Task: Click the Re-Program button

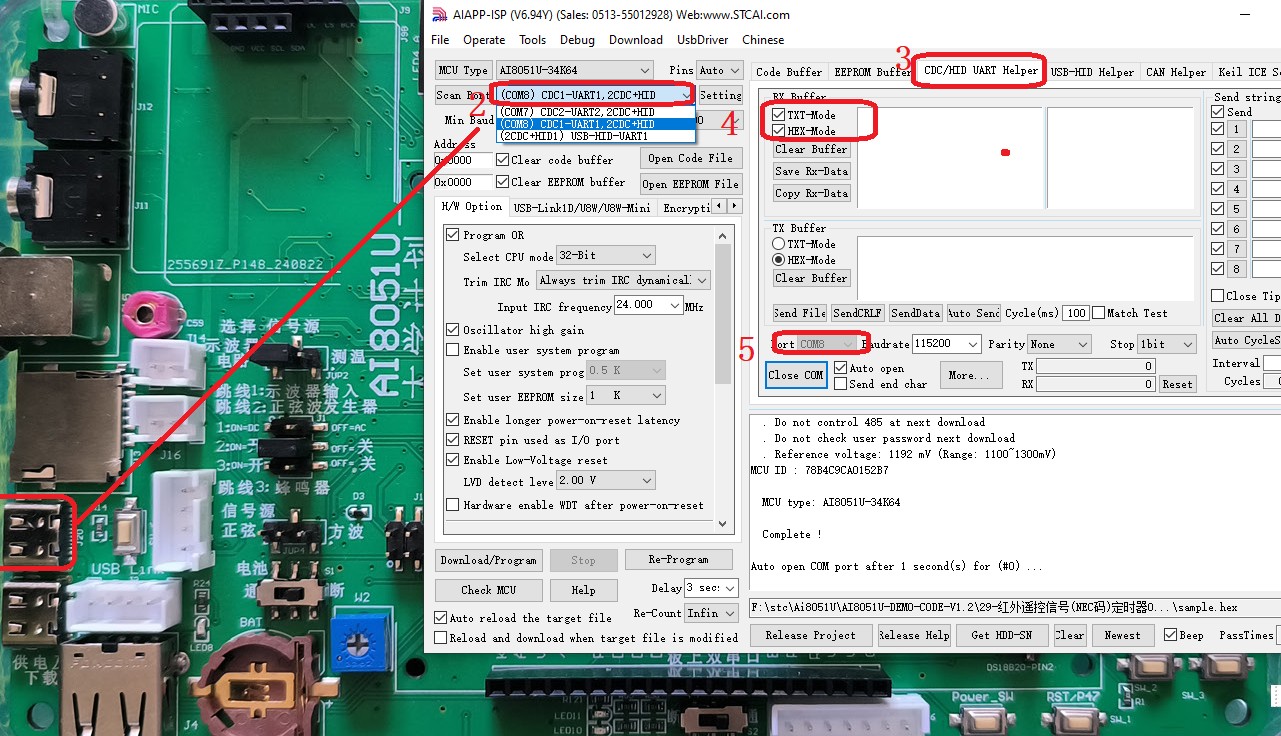Action: tap(678, 560)
